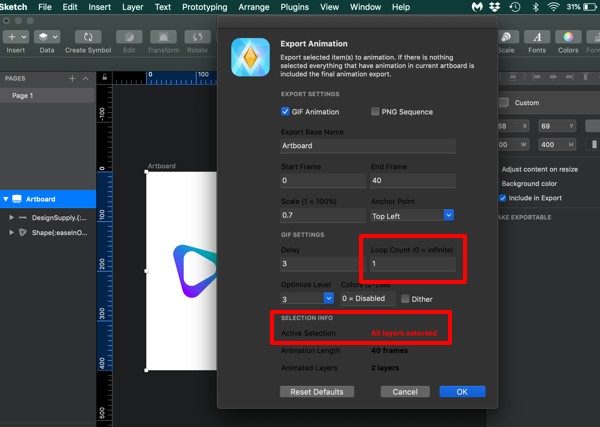Click the Scale toolbar icon
This screenshot has width=600, height=427.
(507, 37)
